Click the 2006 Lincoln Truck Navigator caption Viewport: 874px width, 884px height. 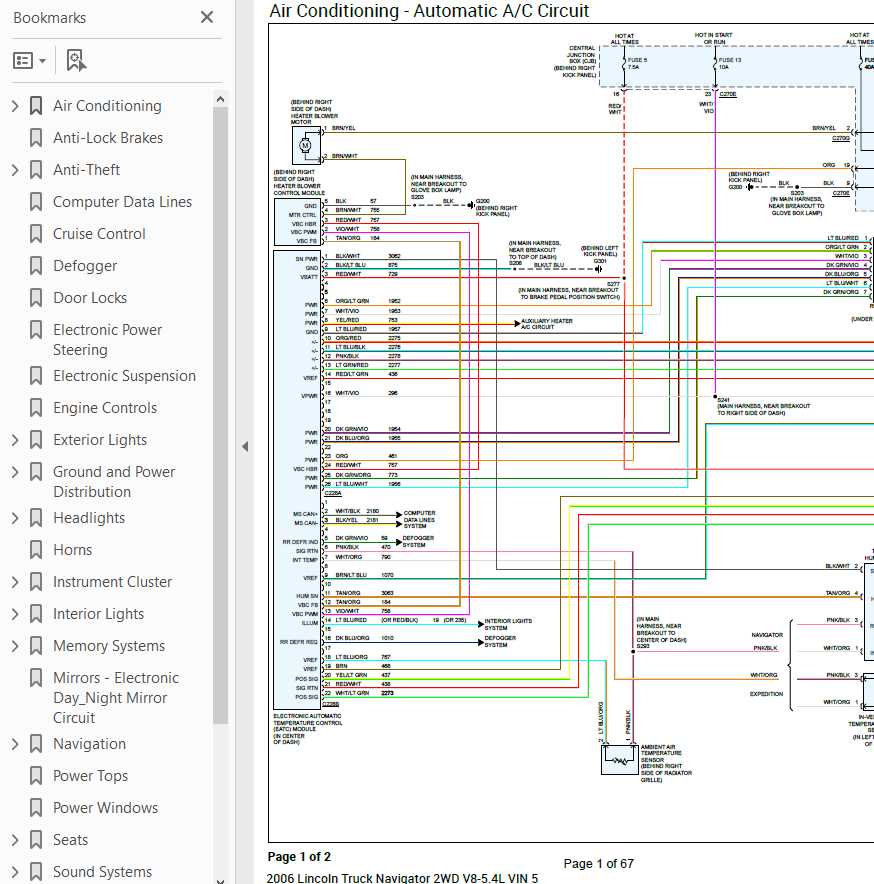click(402, 878)
